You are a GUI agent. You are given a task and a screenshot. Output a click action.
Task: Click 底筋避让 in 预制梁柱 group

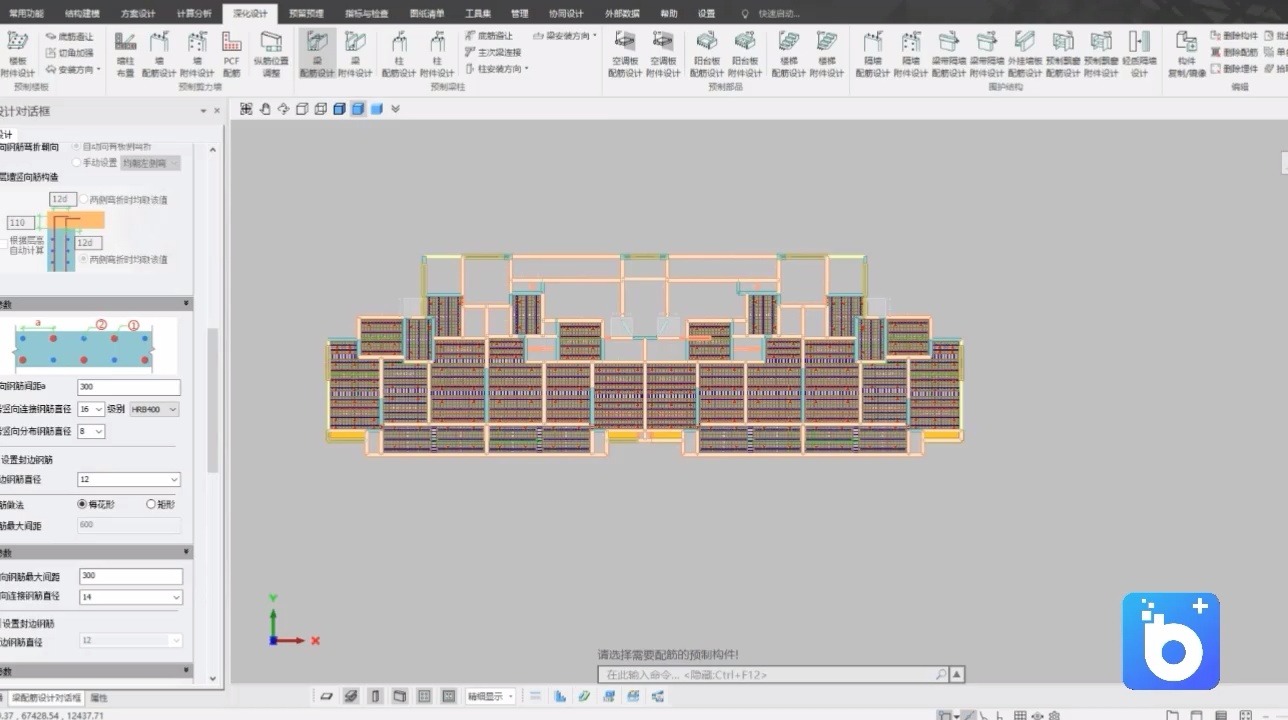(489, 36)
